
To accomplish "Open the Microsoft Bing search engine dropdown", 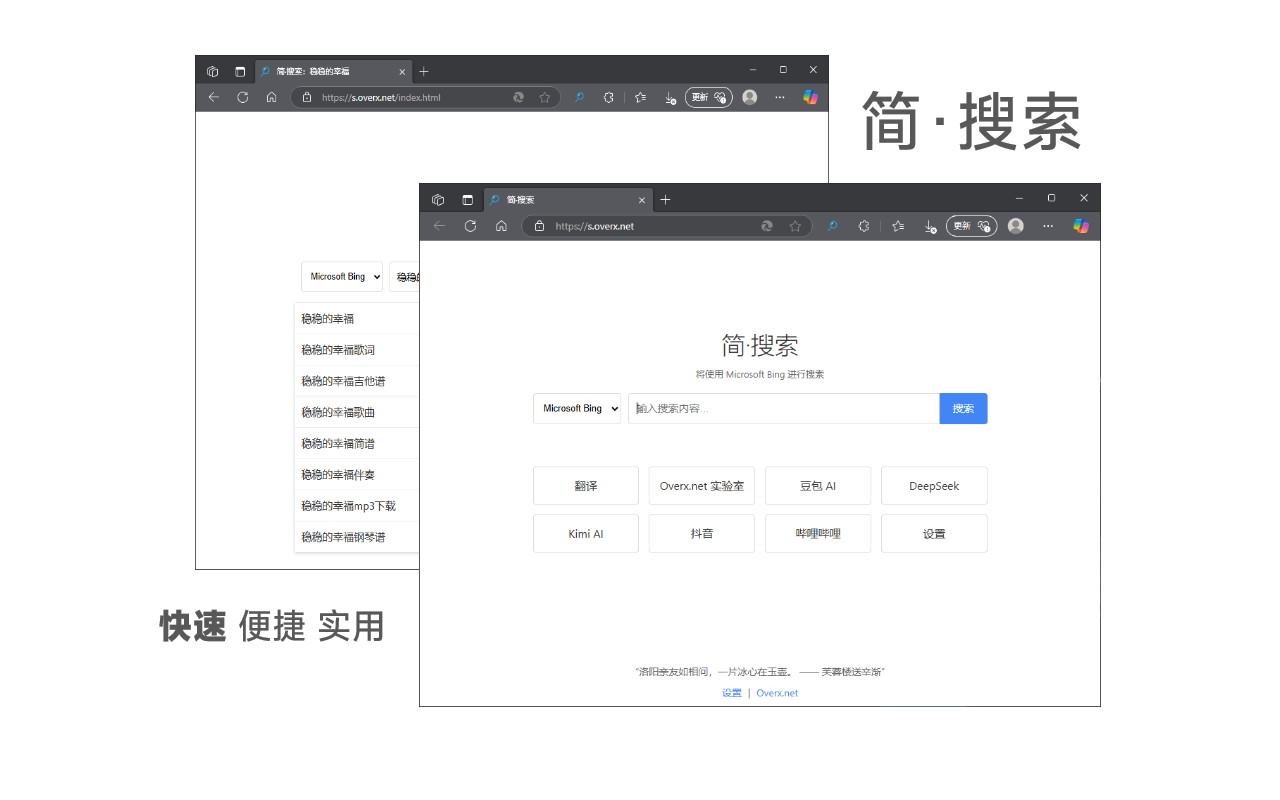I will point(577,408).
